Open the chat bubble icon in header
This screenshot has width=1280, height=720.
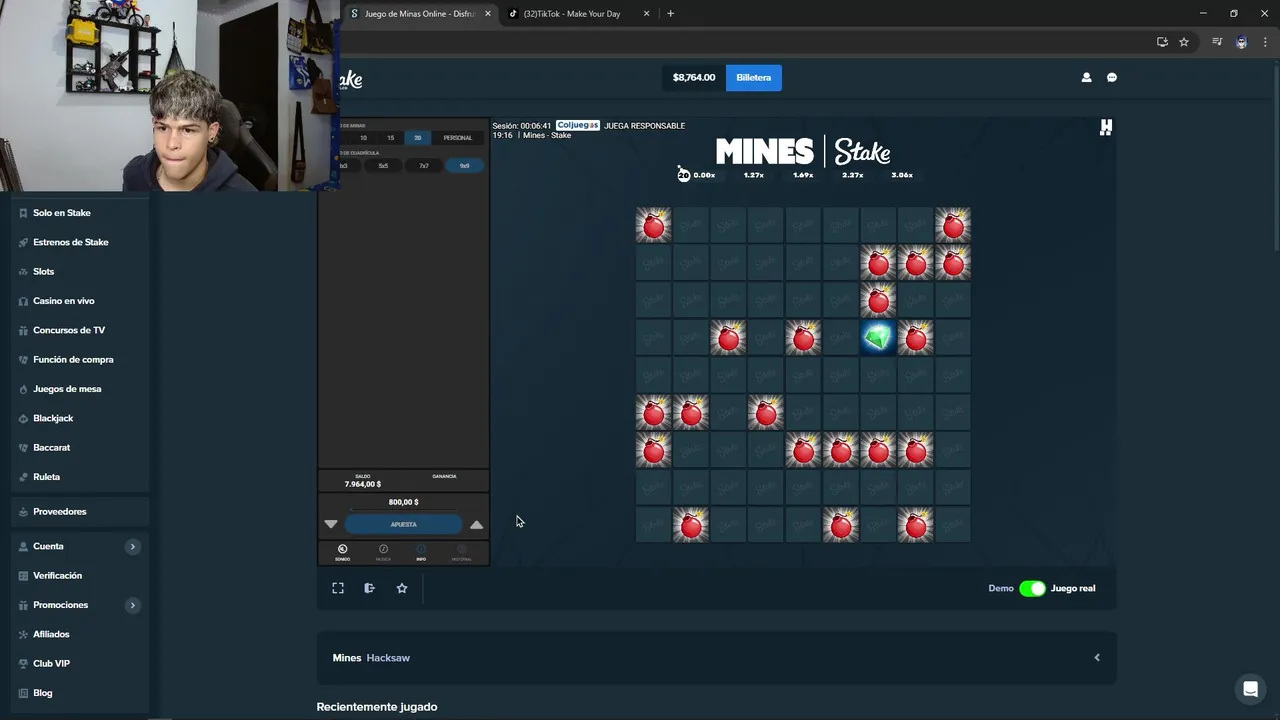click(1112, 77)
